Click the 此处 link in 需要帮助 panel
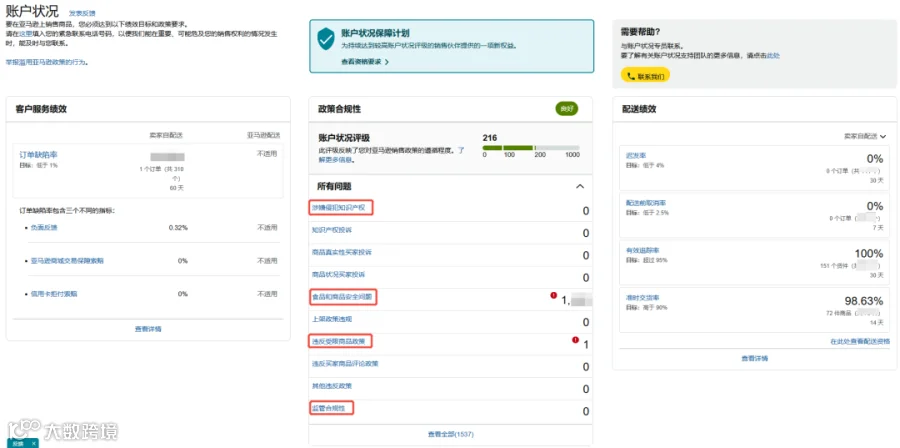The width and height of the screenshot is (900, 448). coord(774,56)
